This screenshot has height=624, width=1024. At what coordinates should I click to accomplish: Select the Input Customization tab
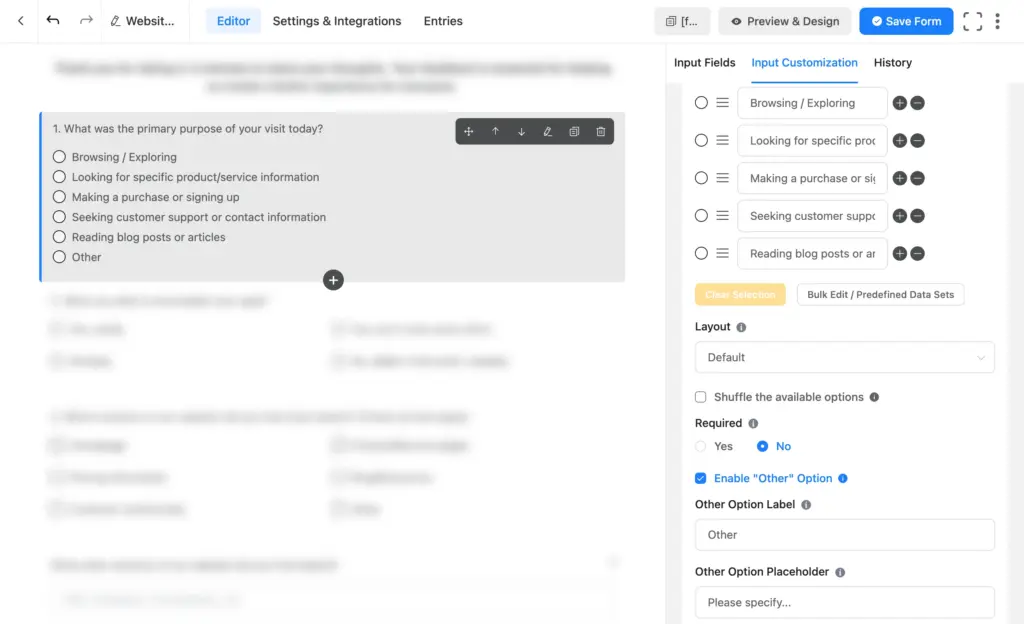804,63
